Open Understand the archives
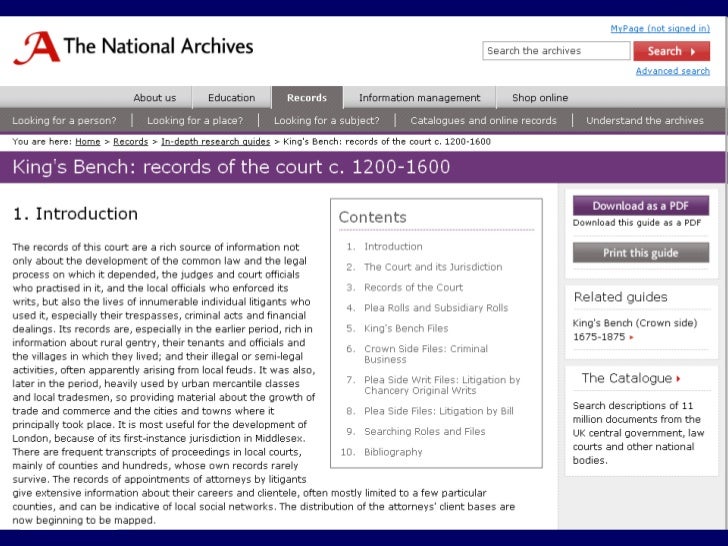The image size is (728, 546). click(645, 121)
